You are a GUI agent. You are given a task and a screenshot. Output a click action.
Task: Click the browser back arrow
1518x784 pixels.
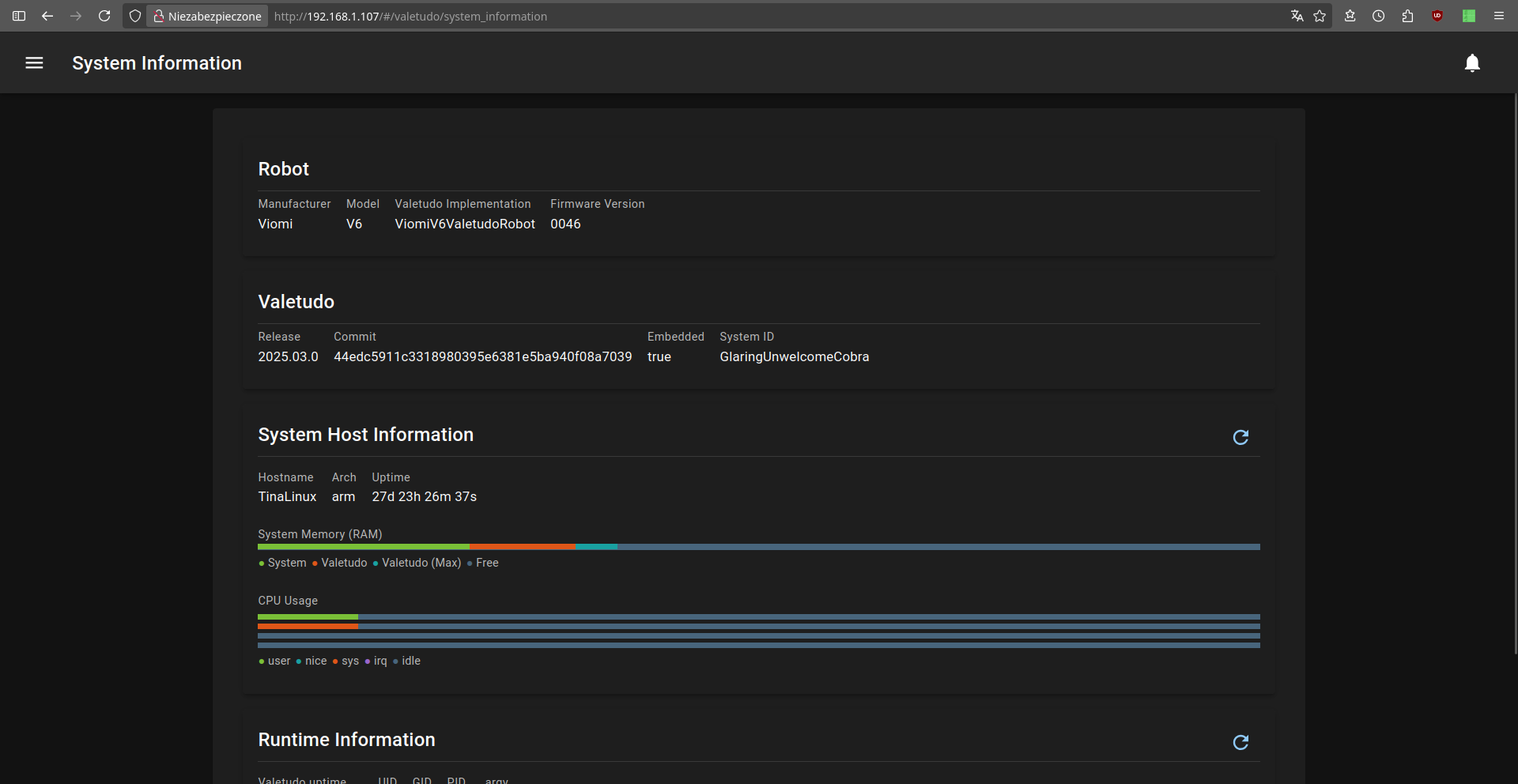47,16
